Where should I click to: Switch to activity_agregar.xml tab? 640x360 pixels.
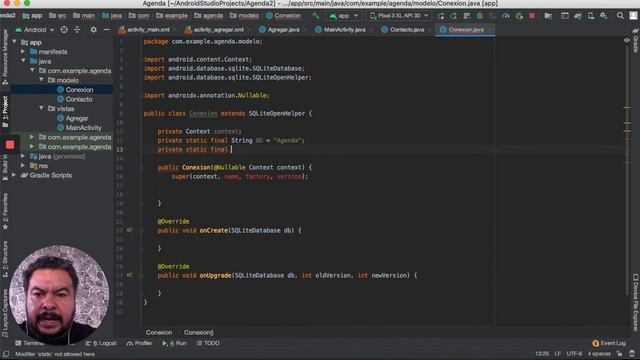click(x=218, y=30)
